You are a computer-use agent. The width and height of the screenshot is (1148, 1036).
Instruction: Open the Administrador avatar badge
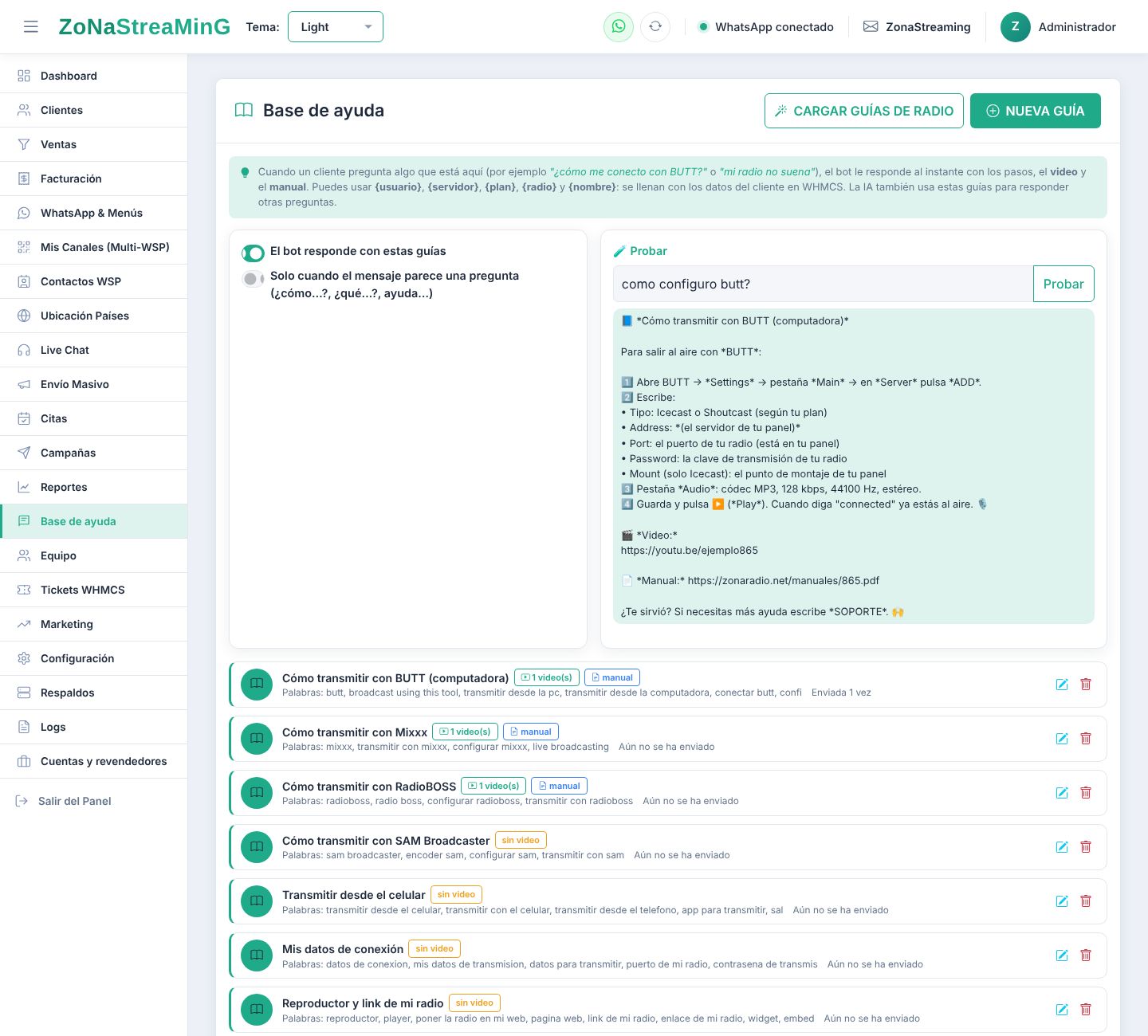pos(1016,27)
